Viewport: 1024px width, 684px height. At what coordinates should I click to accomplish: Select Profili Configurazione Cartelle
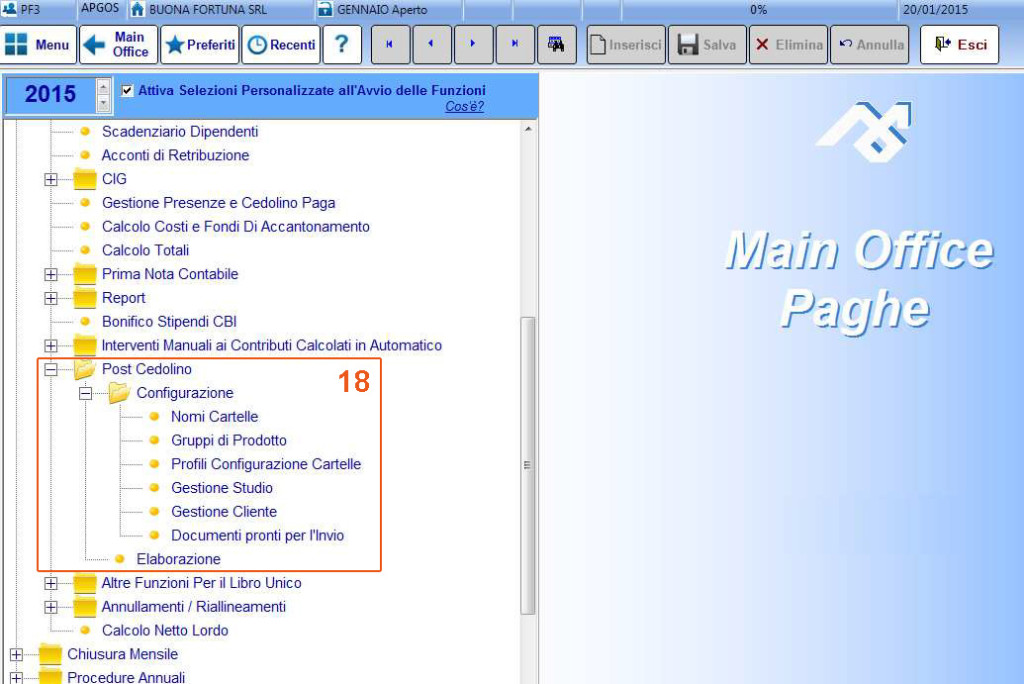click(266, 464)
